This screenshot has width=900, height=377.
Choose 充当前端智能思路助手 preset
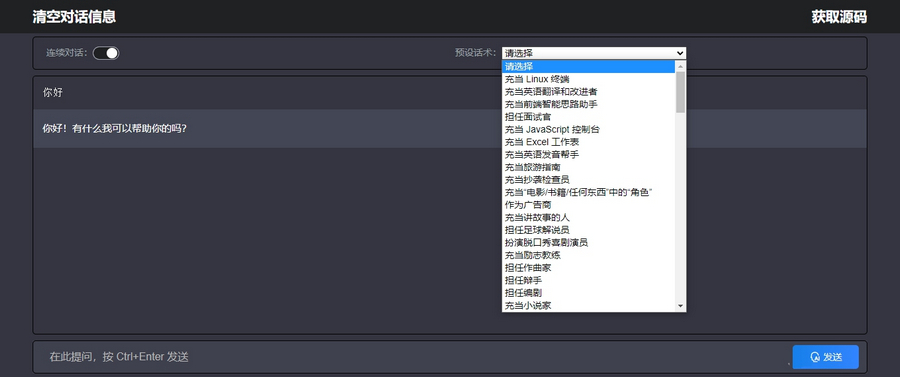click(588, 104)
